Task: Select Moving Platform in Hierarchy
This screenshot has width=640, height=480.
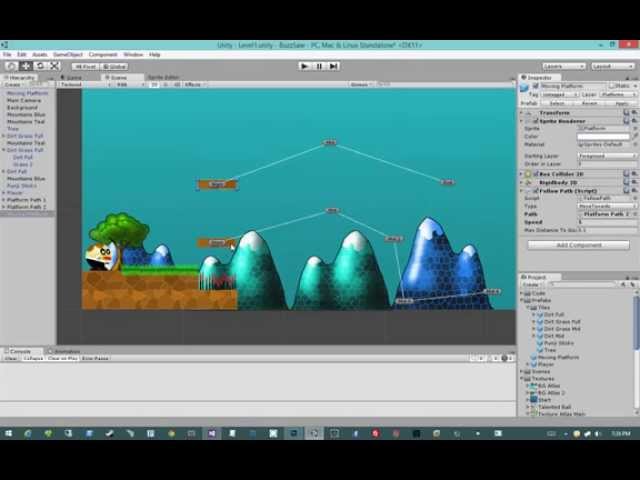Action: pyautogui.click(x=27, y=93)
